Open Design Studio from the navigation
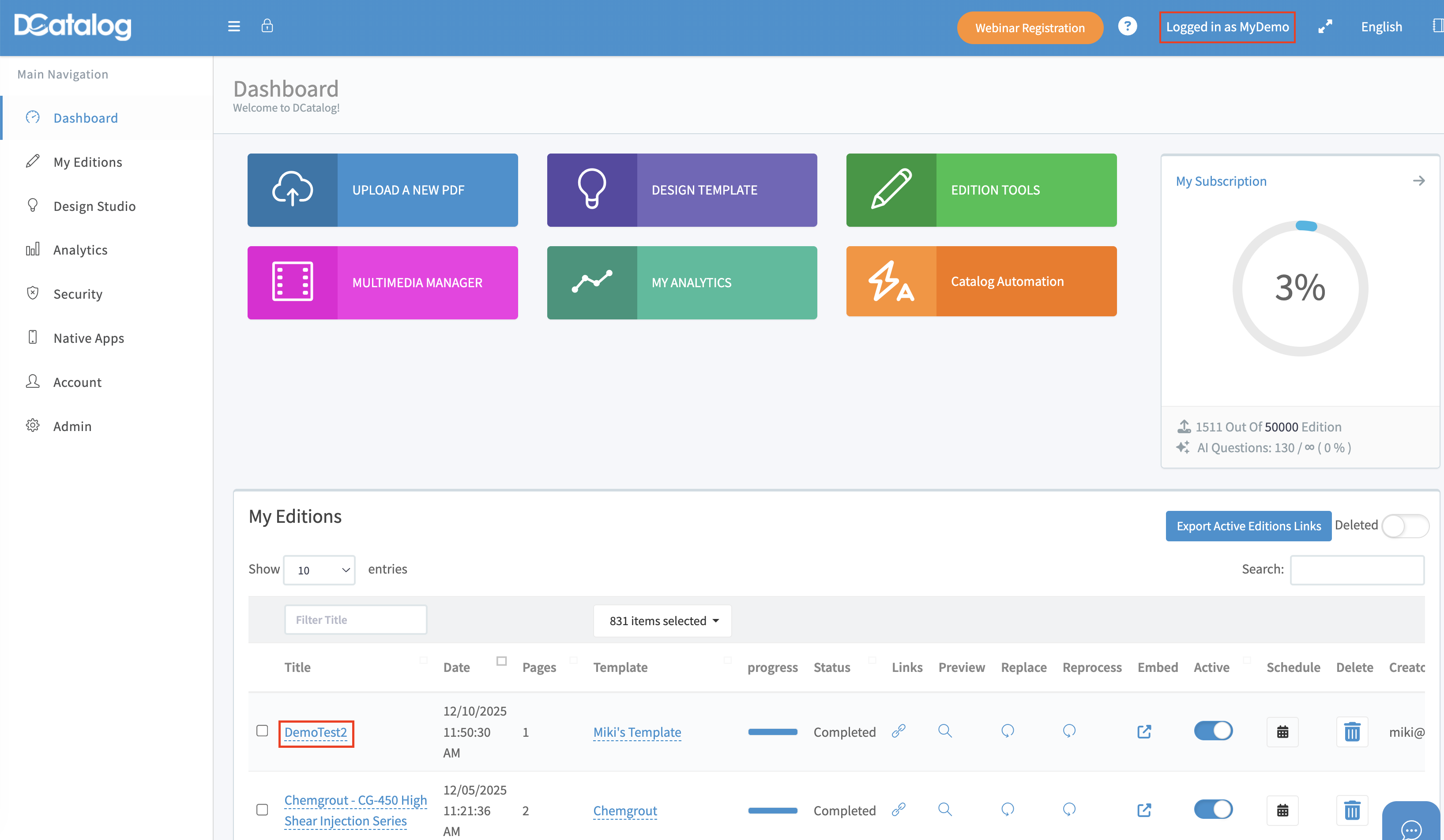This screenshot has width=1444, height=840. click(94, 206)
